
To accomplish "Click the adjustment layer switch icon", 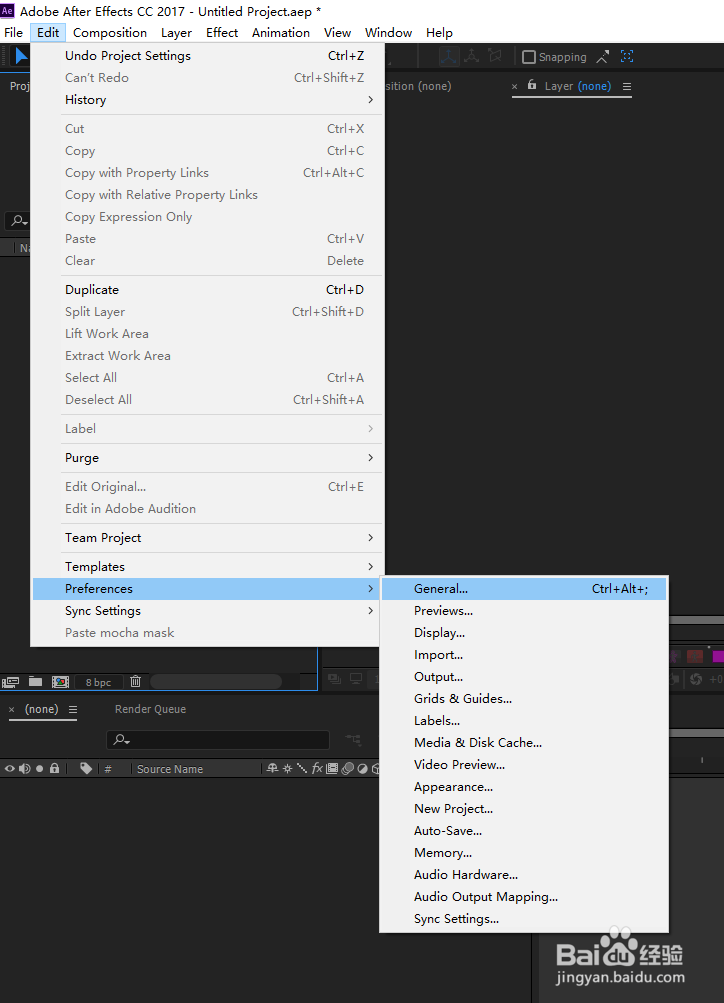I will pyautogui.click(x=363, y=768).
